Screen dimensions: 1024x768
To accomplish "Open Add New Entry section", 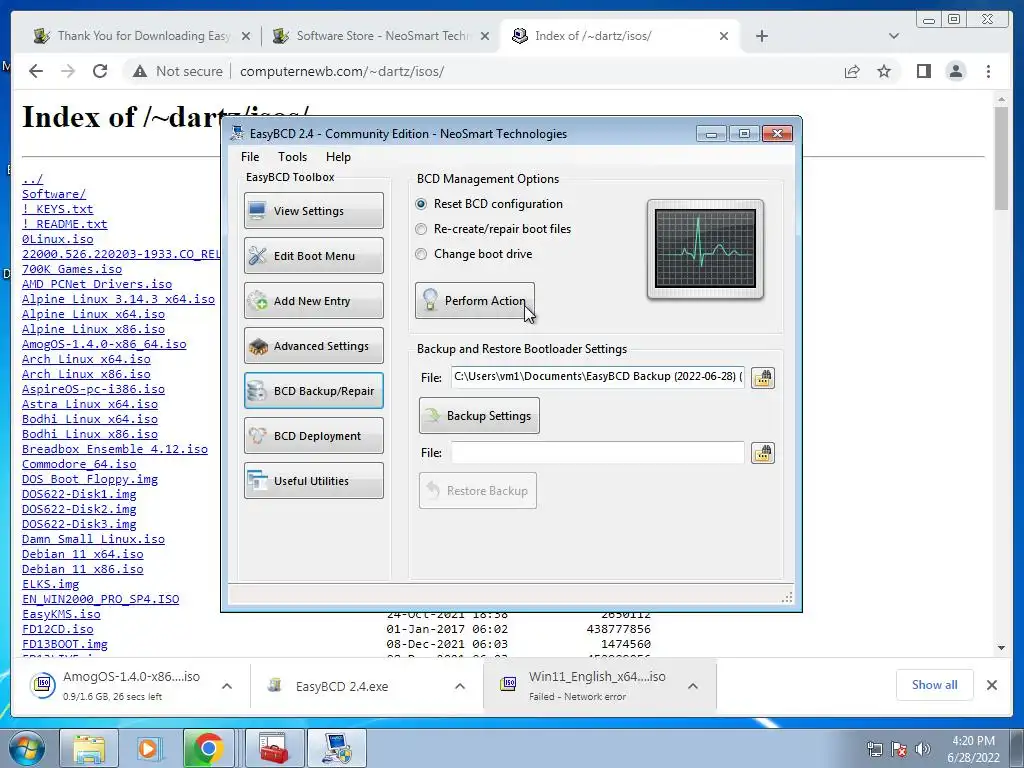I will pyautogui.click(x=313, y=300).
